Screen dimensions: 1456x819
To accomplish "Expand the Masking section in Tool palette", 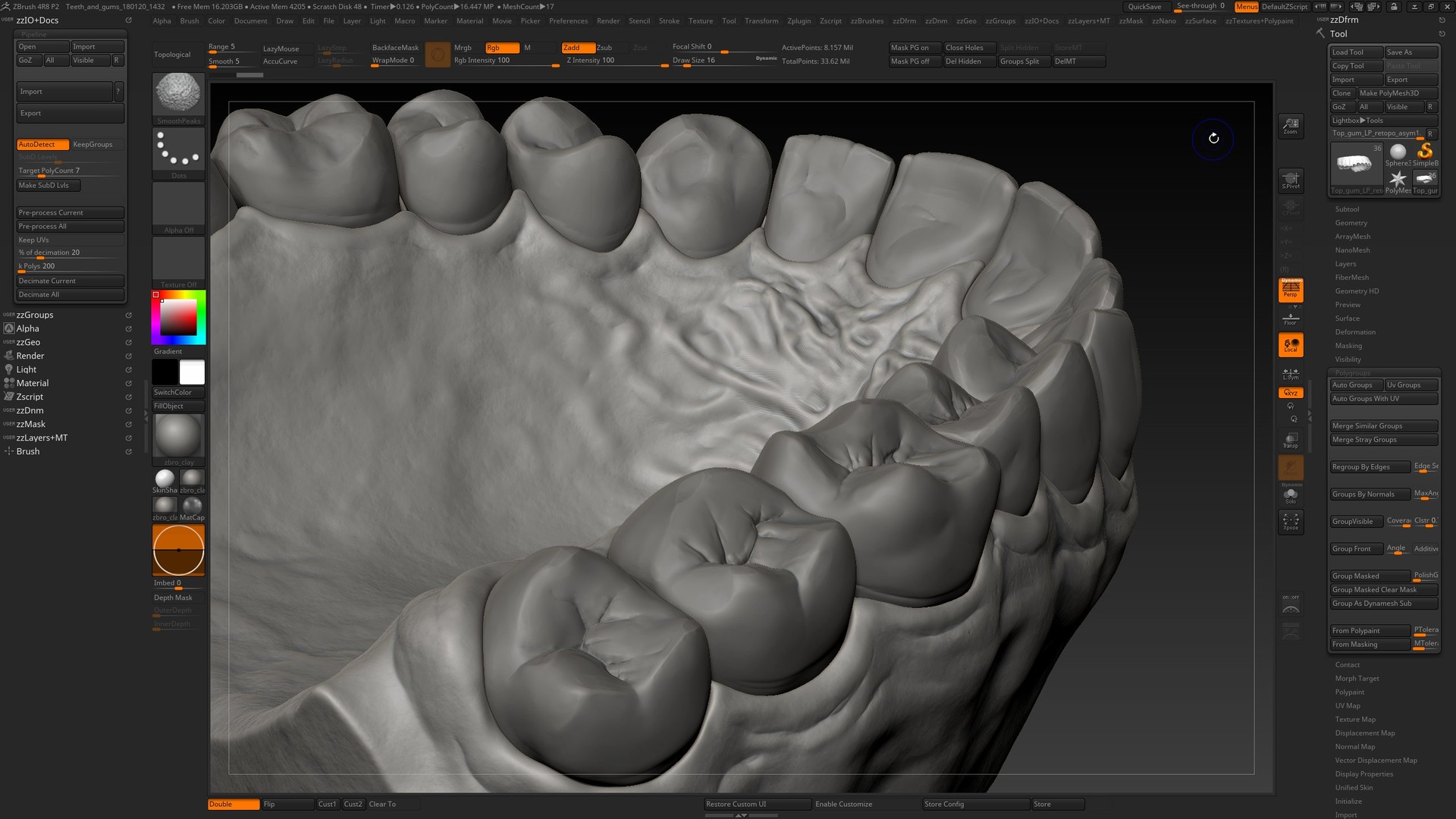I will (1348, 345).
